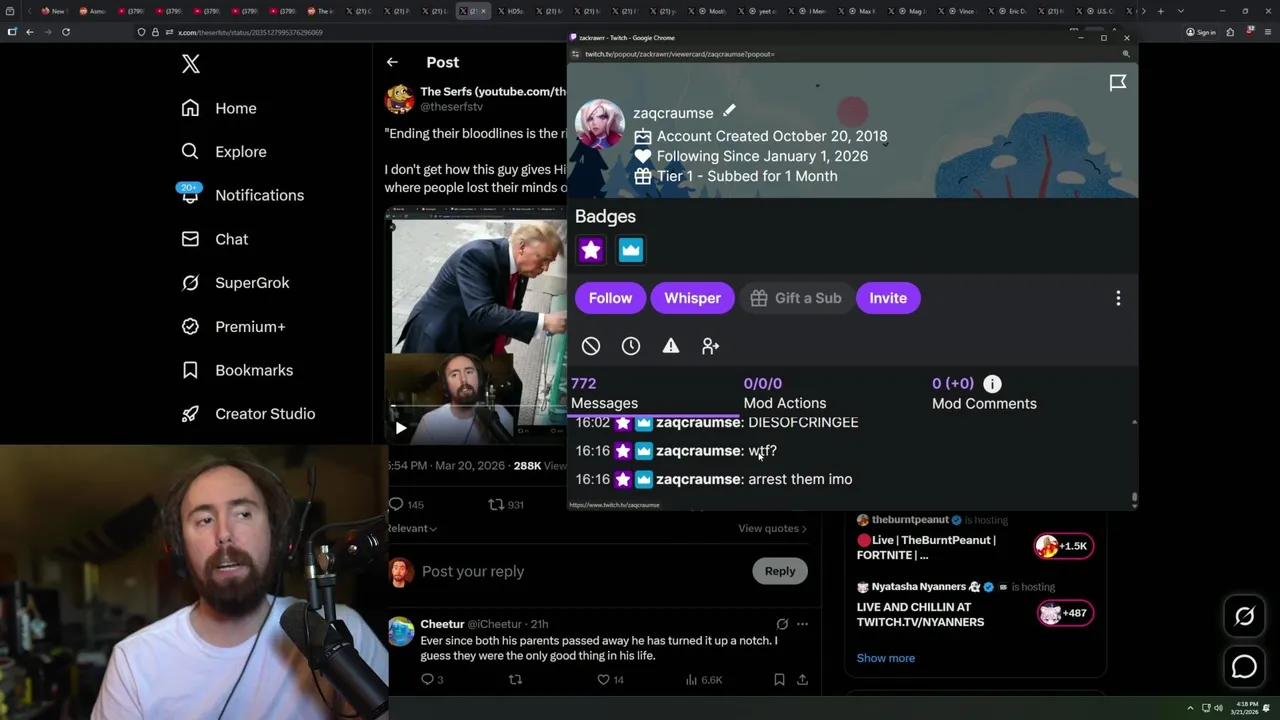Open the Relevant sort dropdown
Screen dimensions: 1280x720
pyautogui.click(x=412, y=528)
